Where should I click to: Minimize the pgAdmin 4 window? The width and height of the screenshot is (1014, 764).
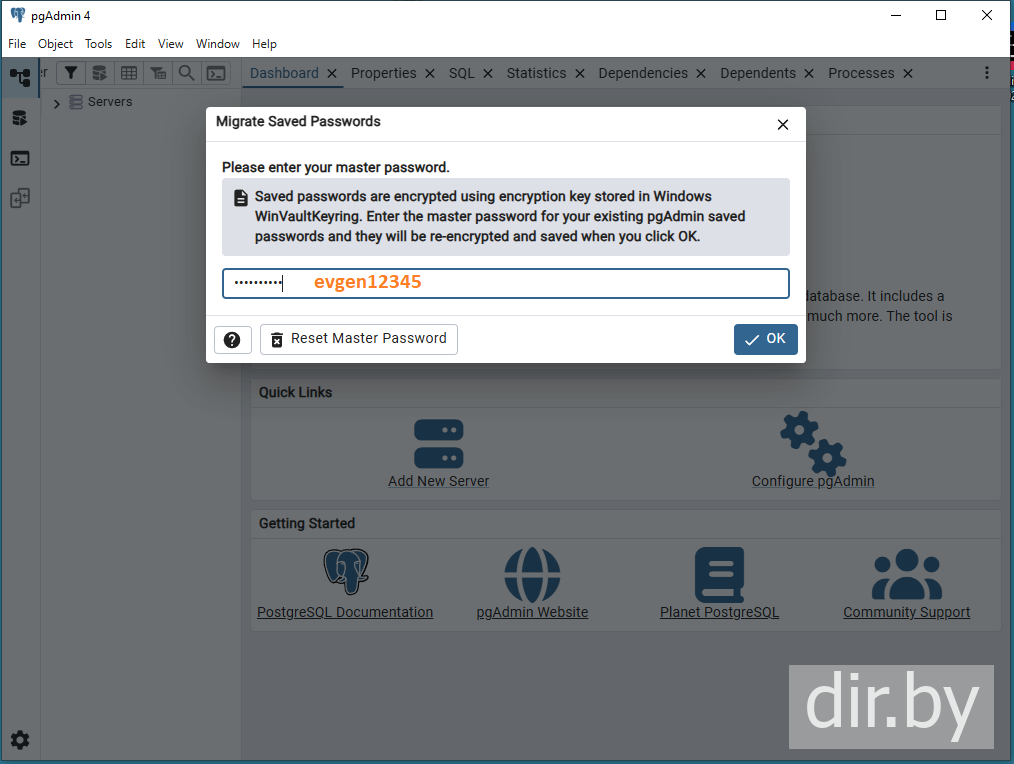(x=896, y=15)
